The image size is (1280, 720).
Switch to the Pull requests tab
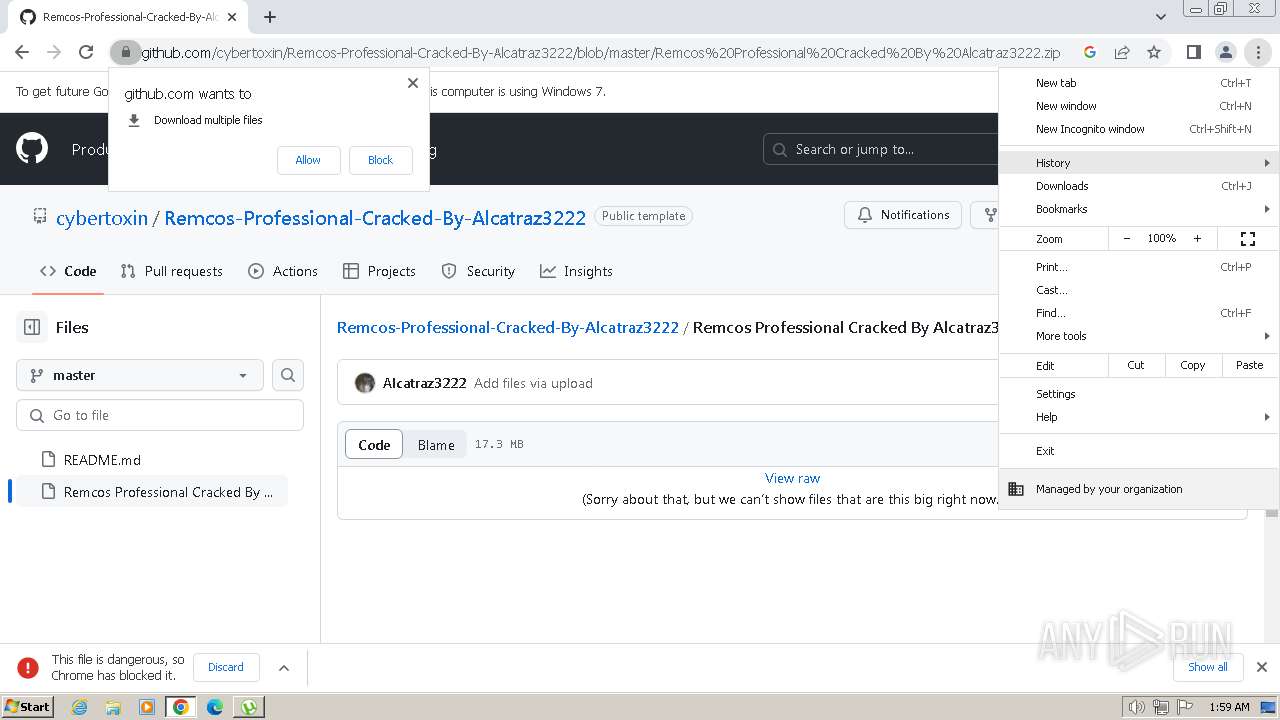[x=171, y=271]
